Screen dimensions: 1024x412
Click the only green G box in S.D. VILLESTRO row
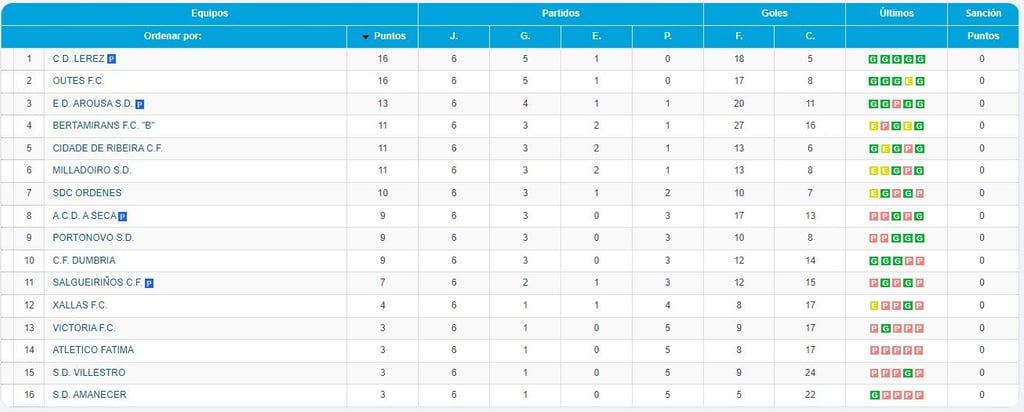[908, 373]
